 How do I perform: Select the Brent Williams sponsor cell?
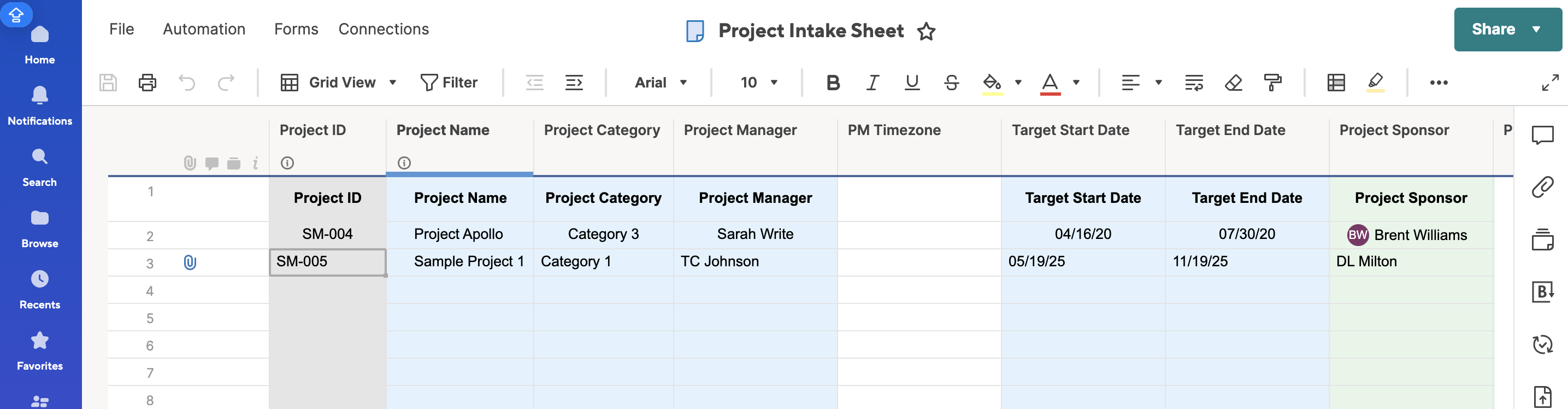[x=1411, y=235]
